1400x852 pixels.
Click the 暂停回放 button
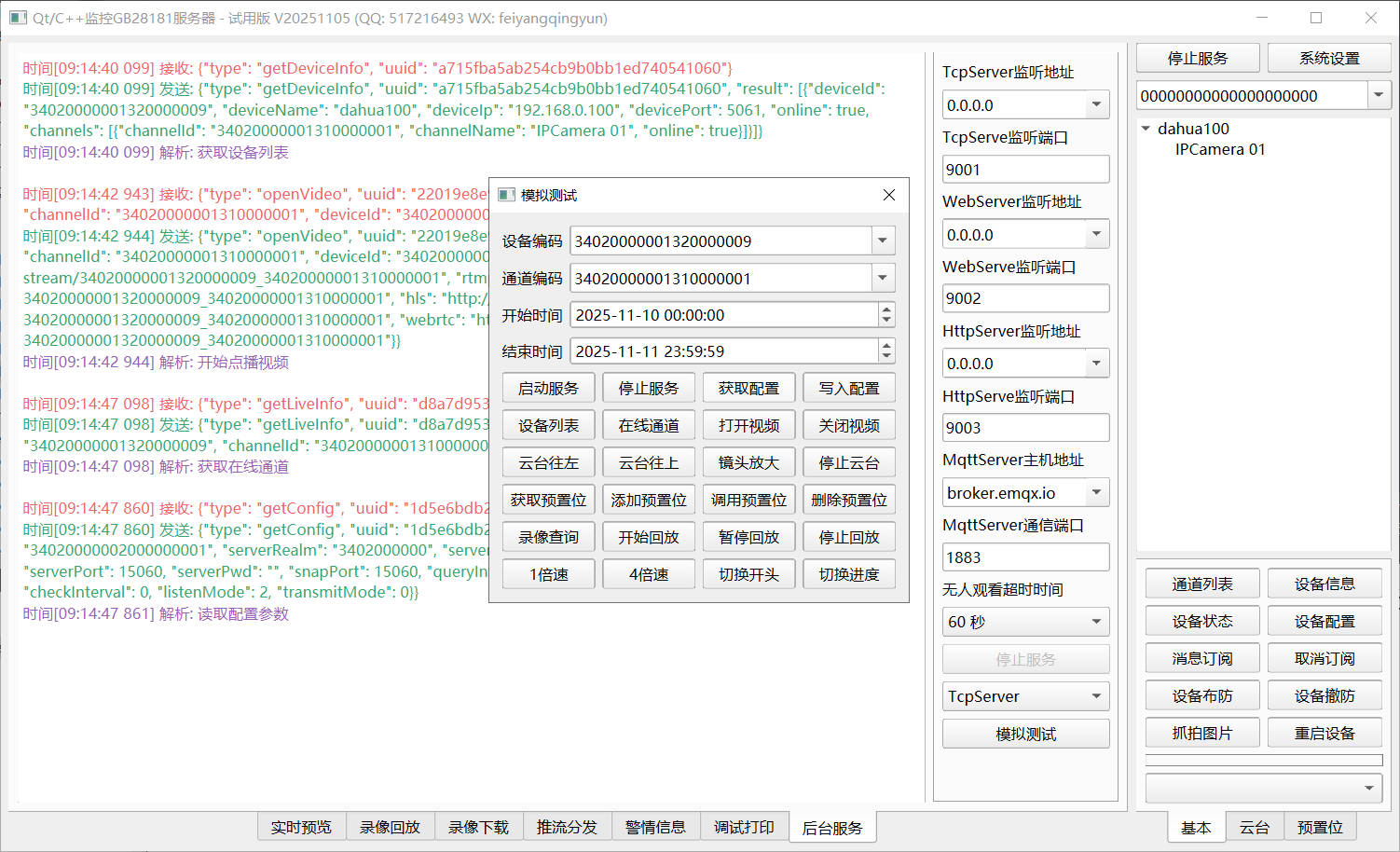[748, 537]
